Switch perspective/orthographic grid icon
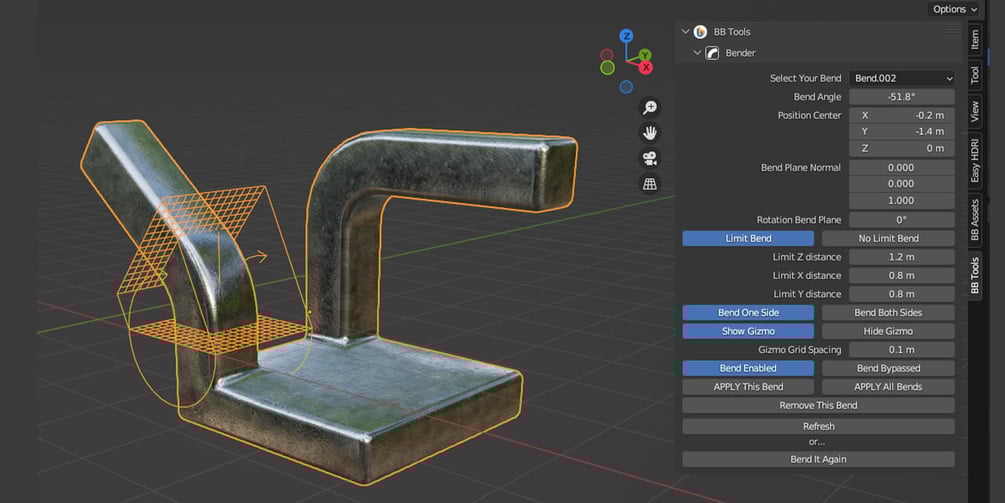 [650, 184]
